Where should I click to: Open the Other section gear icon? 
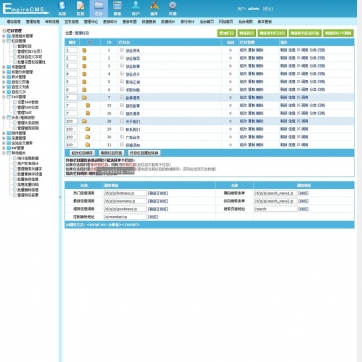pos(172,6)
